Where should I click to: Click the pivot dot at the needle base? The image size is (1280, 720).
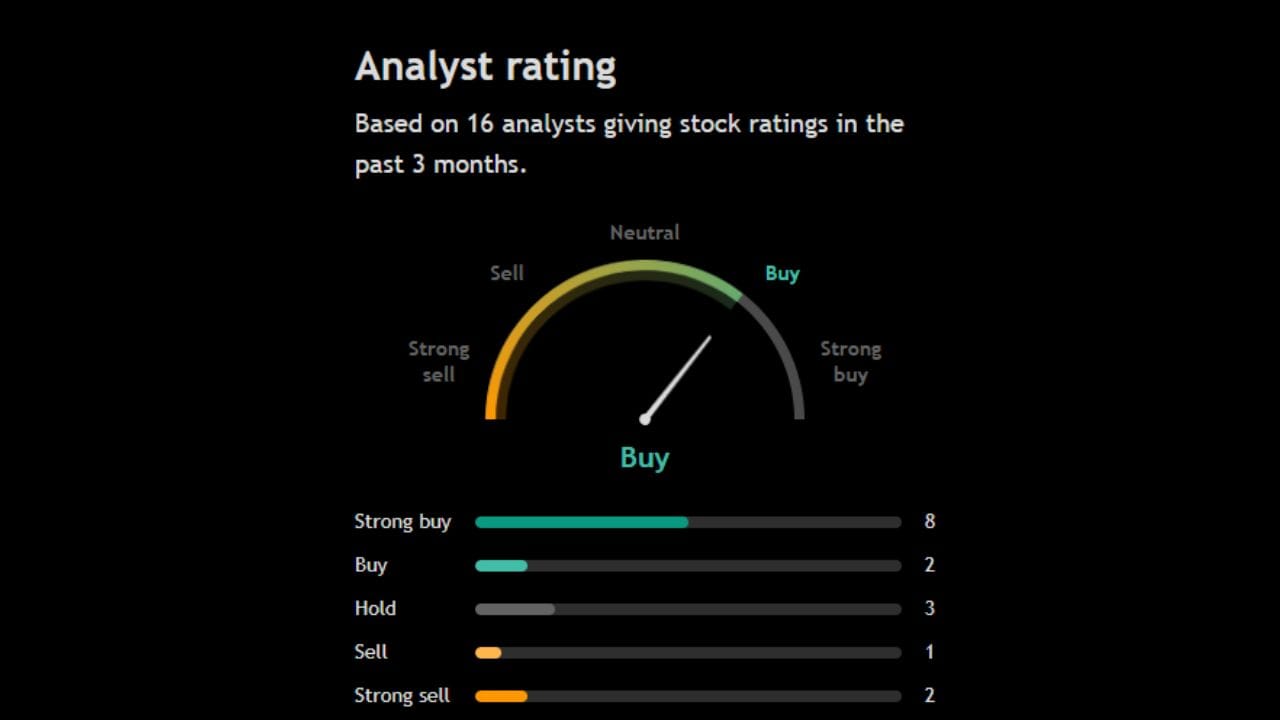[645, 419]
